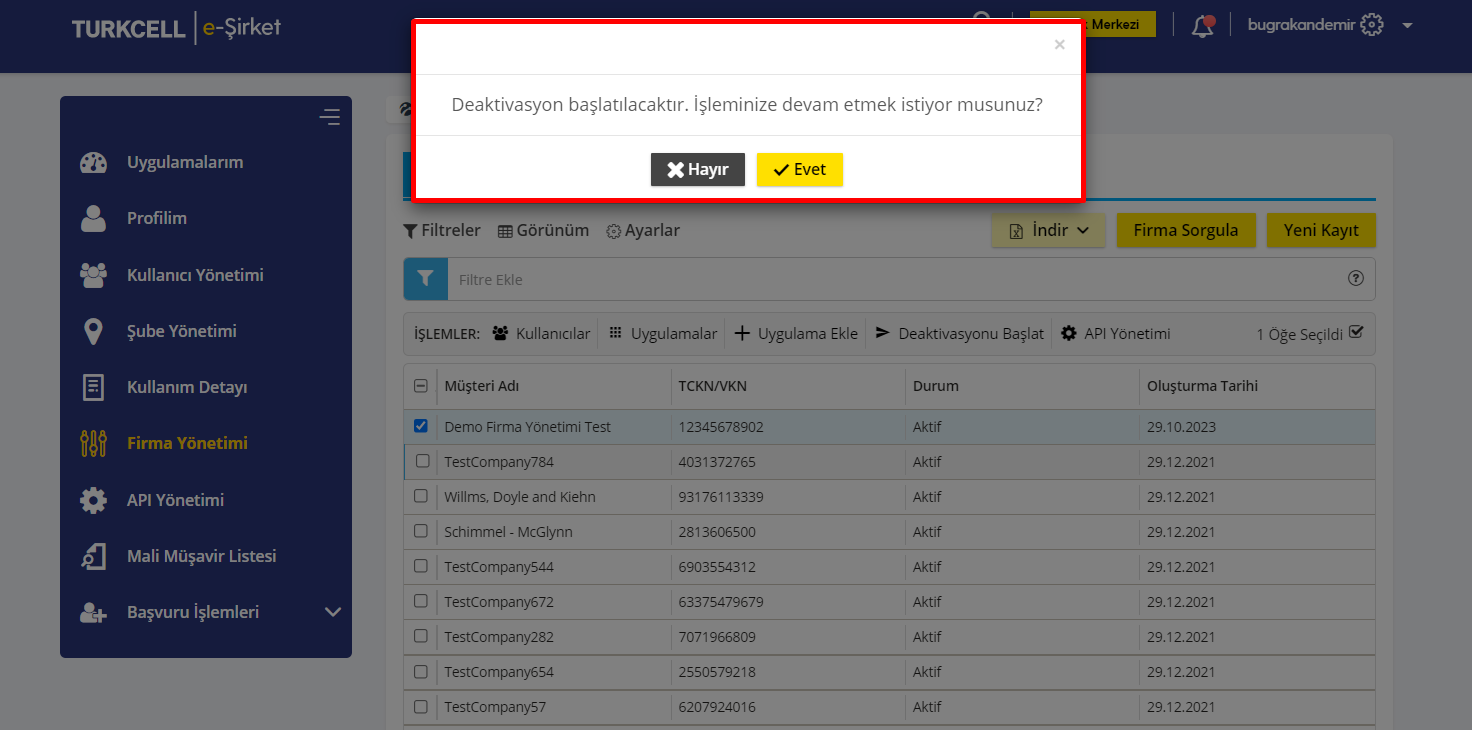Screen dimensions: 1472x730
Task: Collapse the sidebar using the hamburger icon
Action: click(330, 117)
